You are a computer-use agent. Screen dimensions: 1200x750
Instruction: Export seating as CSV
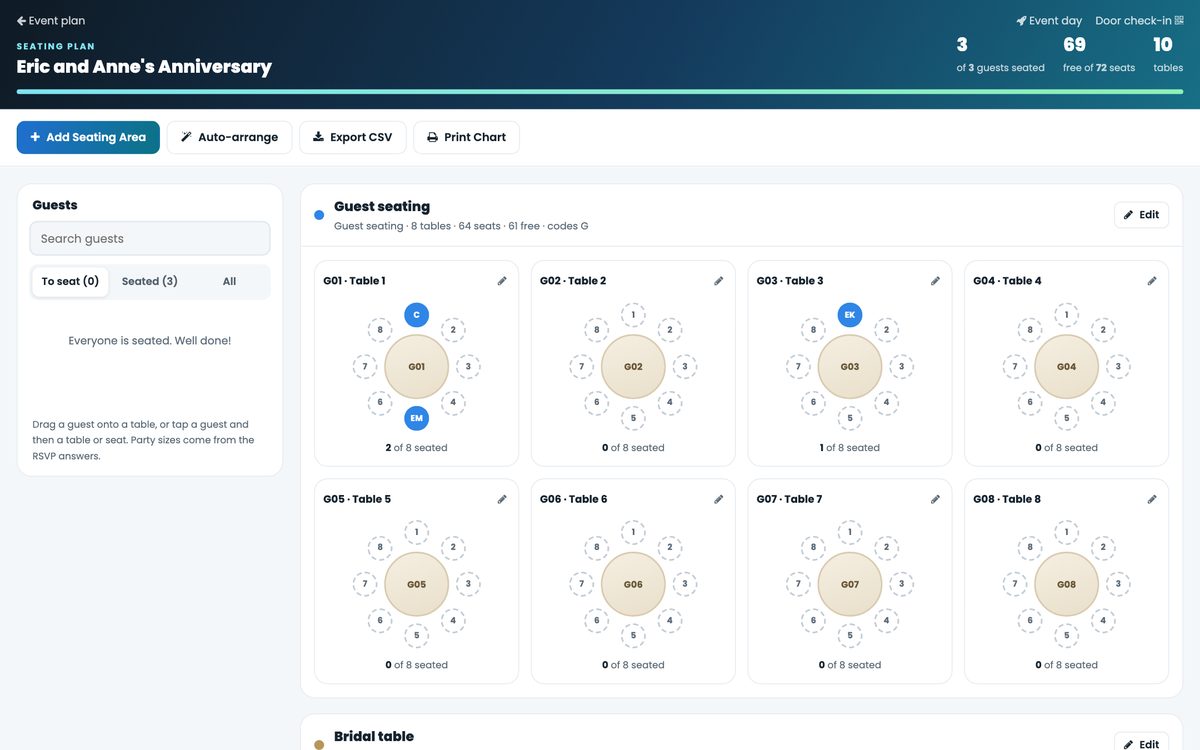click(352, 137)
